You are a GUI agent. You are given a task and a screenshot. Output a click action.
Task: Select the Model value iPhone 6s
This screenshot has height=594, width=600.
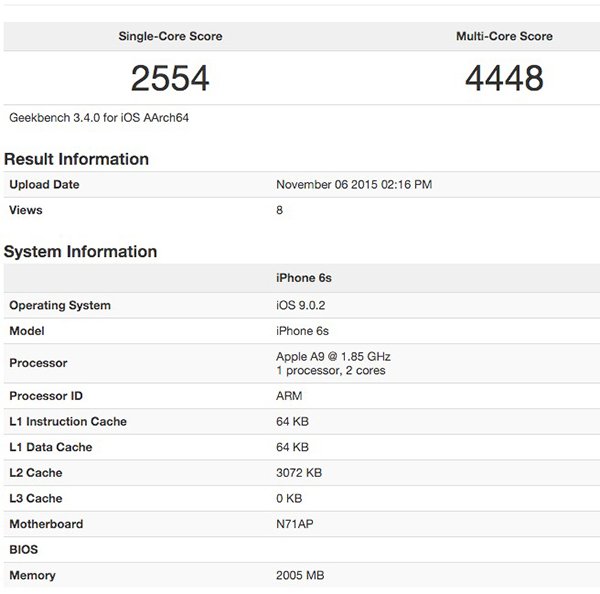(x=303, y=331)
